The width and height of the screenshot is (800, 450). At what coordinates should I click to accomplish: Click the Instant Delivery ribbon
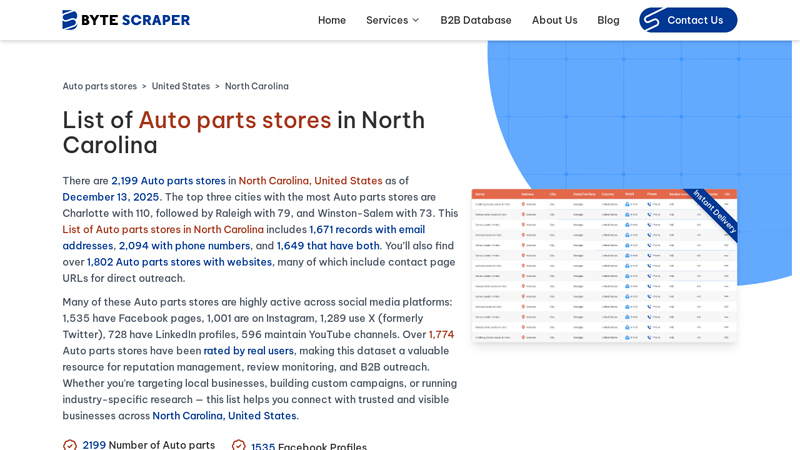click(x=714, y=212)
